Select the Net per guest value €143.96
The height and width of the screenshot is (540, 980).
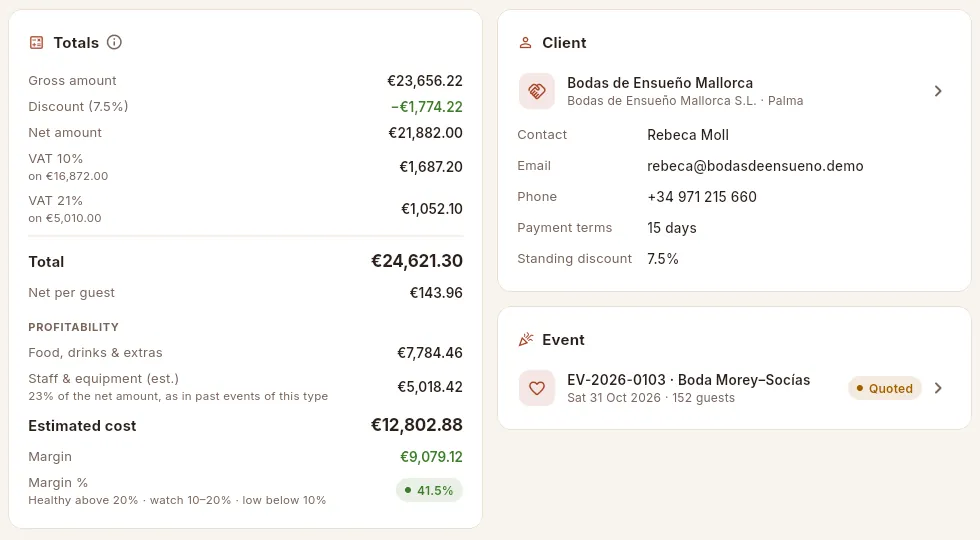436,292
